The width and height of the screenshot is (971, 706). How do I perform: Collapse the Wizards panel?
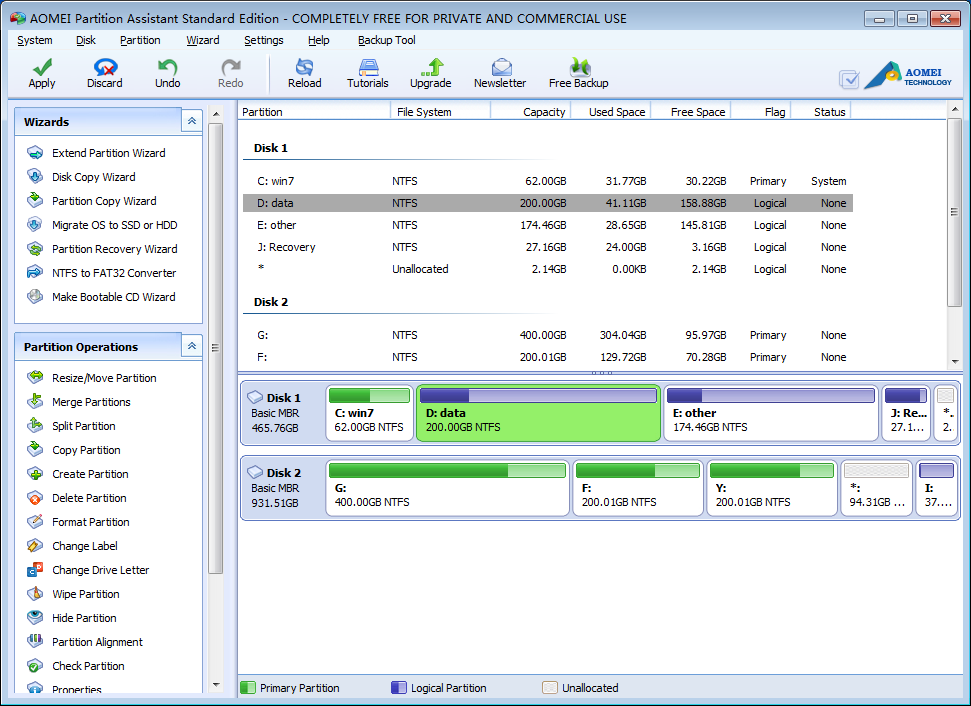click(191, 121)
